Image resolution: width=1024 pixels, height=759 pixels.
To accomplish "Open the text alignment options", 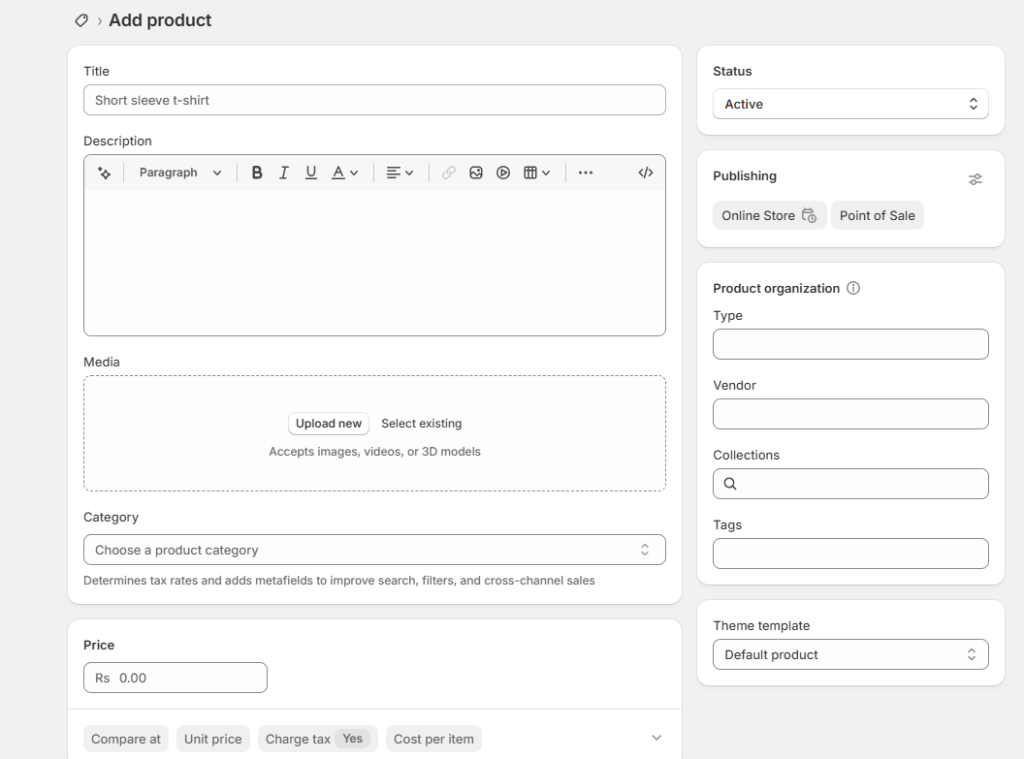I will tap(400, 172).
